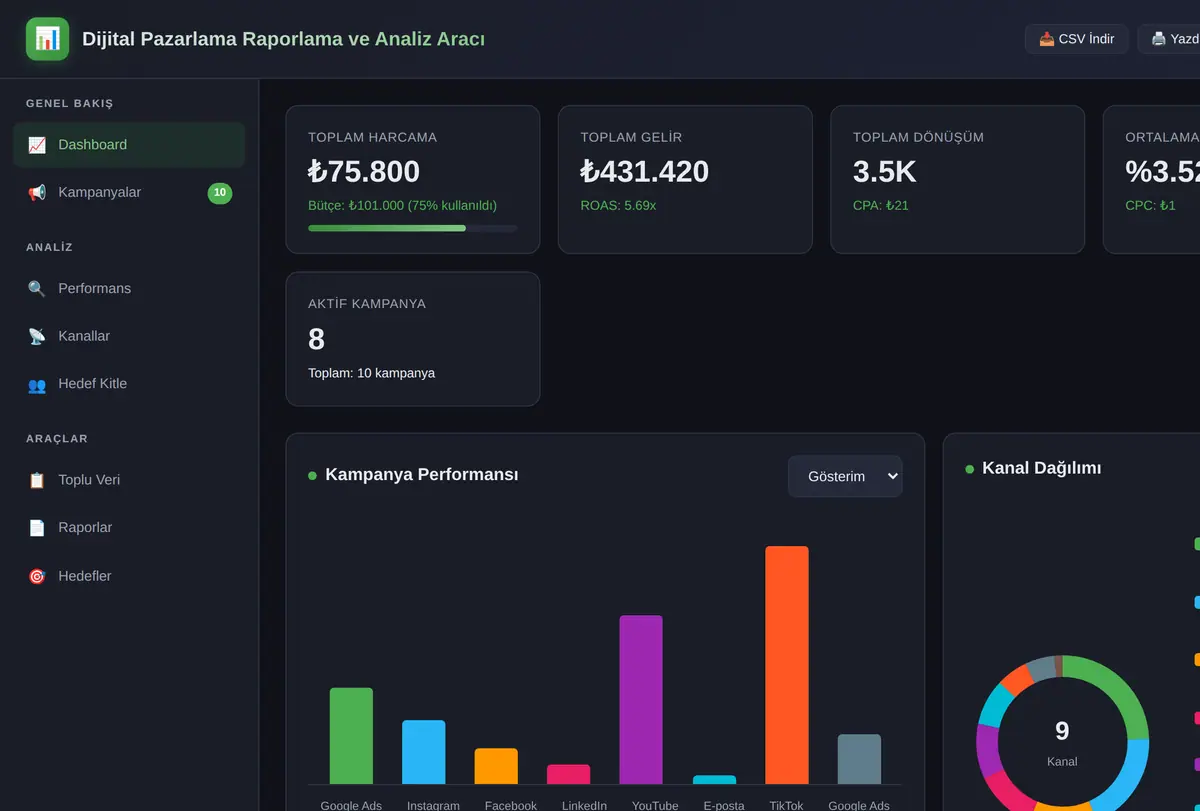Expand the Gösterim metric dropdown

(845, 476)
